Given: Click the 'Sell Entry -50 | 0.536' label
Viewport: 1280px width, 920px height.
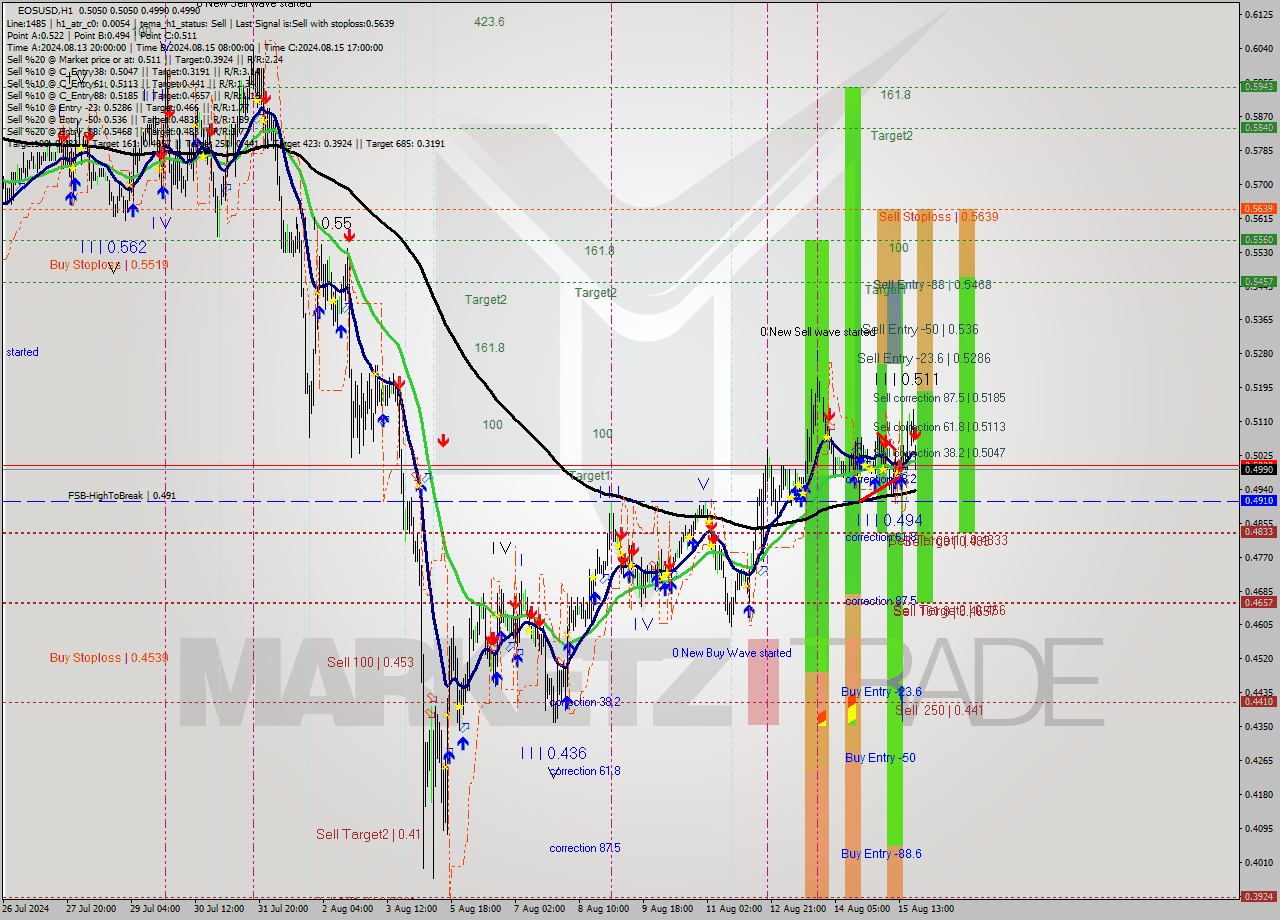Looking at the screenshot, I should [919, 329].
